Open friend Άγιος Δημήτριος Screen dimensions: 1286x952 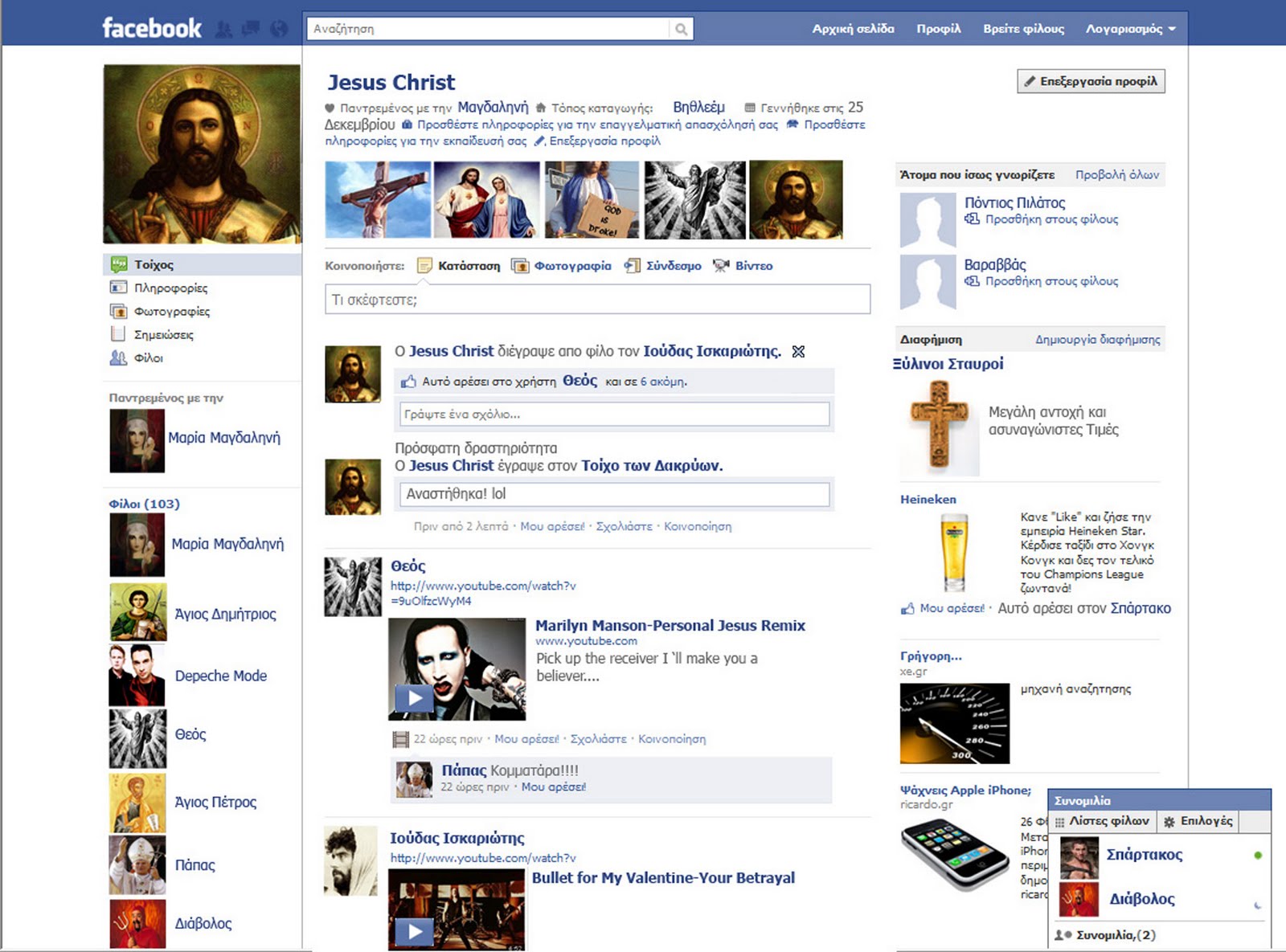(x=225, y=615)
